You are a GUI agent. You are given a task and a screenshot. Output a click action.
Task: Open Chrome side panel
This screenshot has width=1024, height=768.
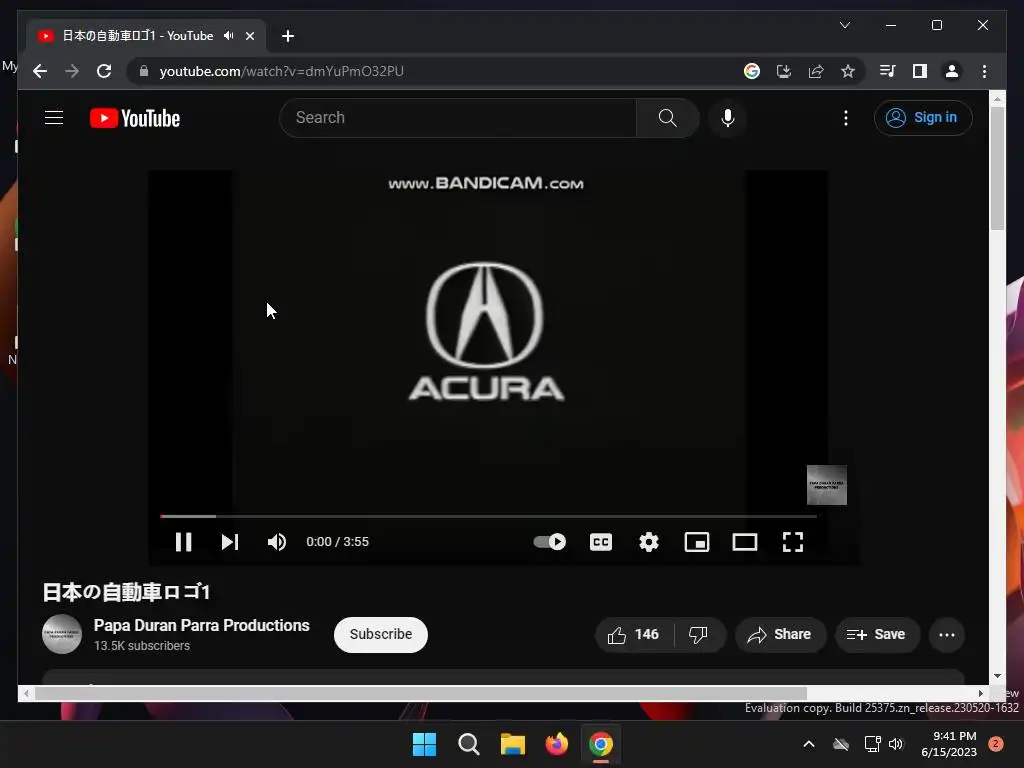tap(920, 71)
